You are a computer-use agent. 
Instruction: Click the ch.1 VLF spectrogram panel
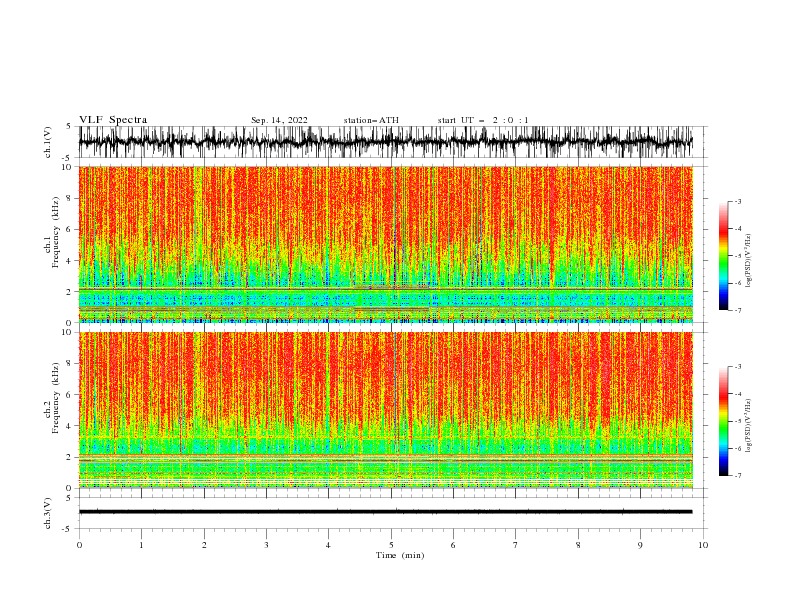point(385,244)
